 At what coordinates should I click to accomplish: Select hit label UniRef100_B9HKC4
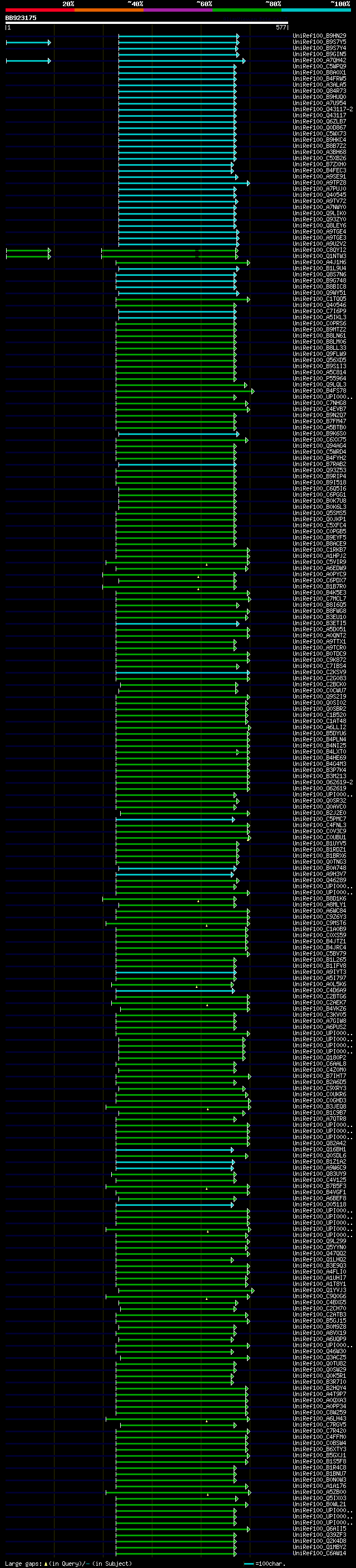pyautogui.click(x=319, y=140)
